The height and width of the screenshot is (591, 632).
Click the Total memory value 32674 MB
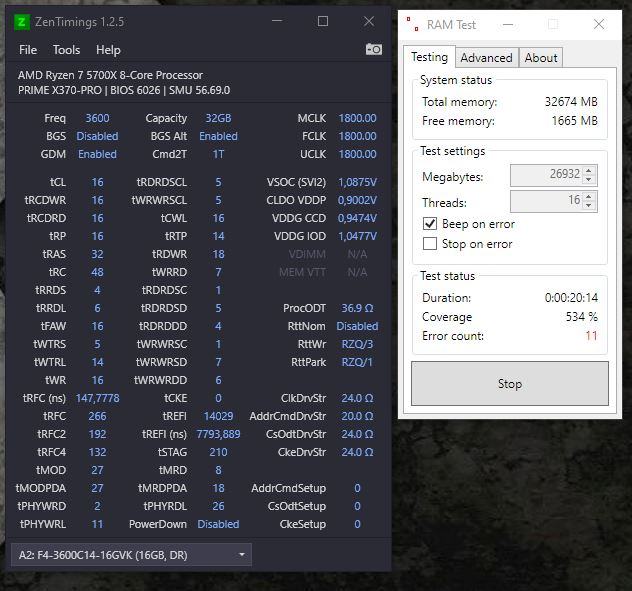tap(571, 102)
